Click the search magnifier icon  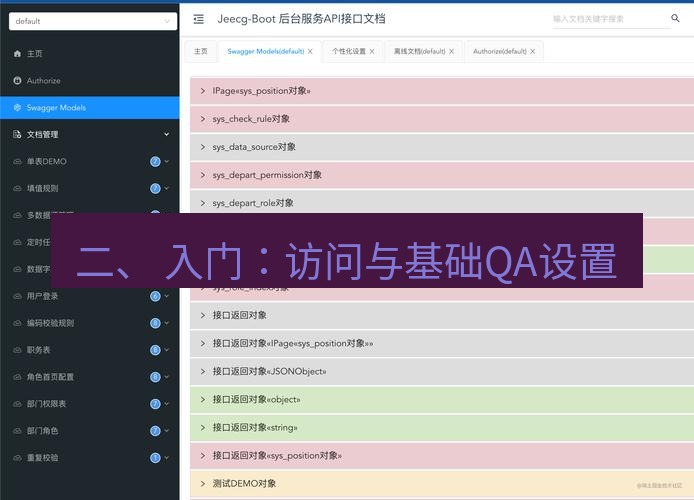675,18
